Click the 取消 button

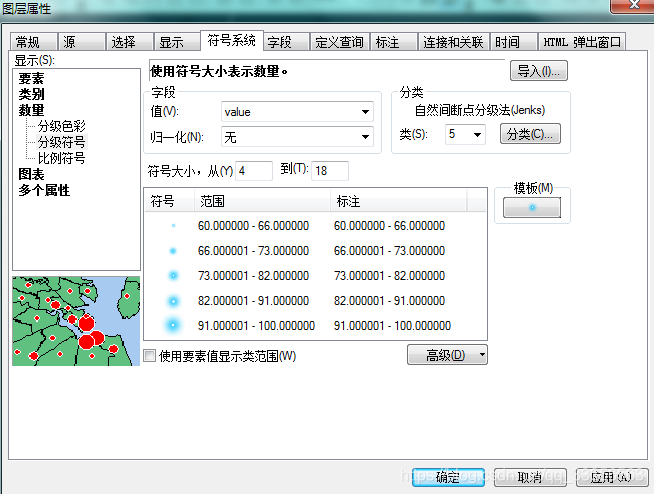click(x=530, y=477)
